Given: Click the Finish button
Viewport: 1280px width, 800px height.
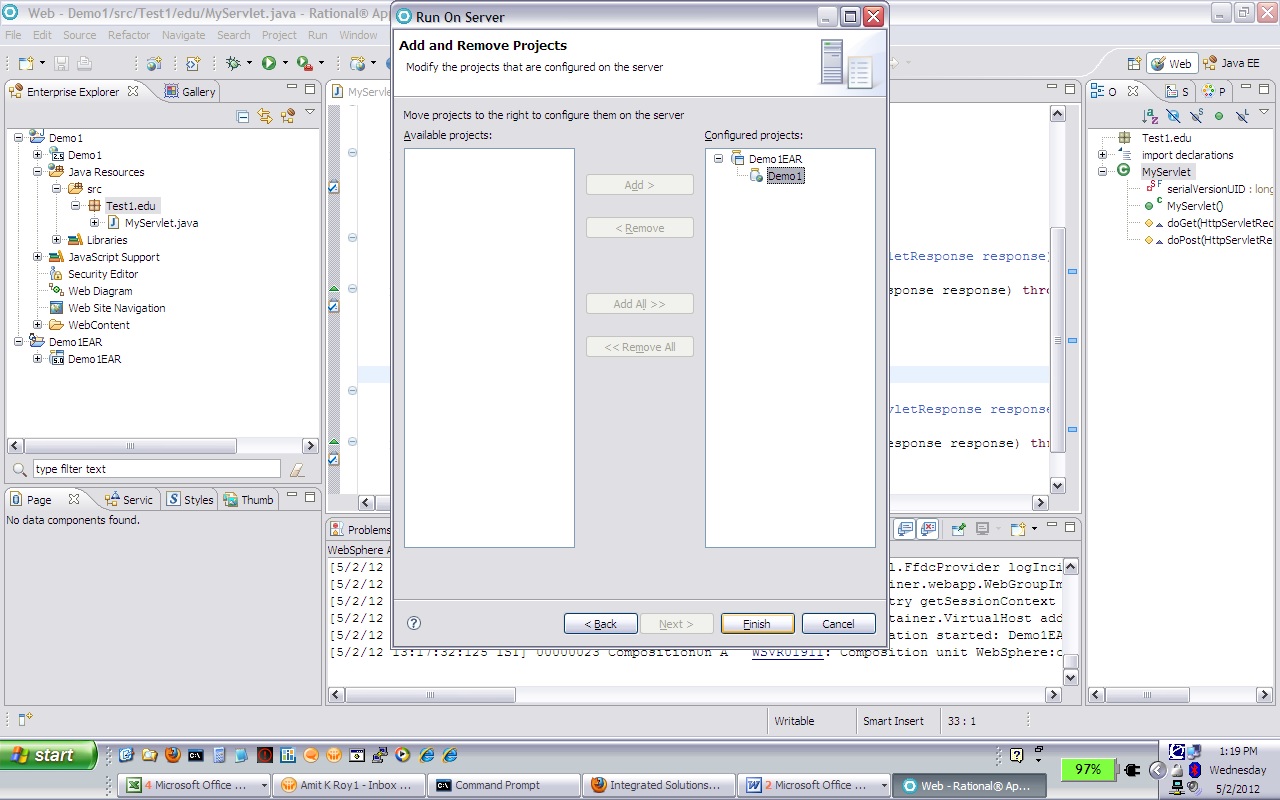Looking at the screenshot, I should tap(757, 624).
